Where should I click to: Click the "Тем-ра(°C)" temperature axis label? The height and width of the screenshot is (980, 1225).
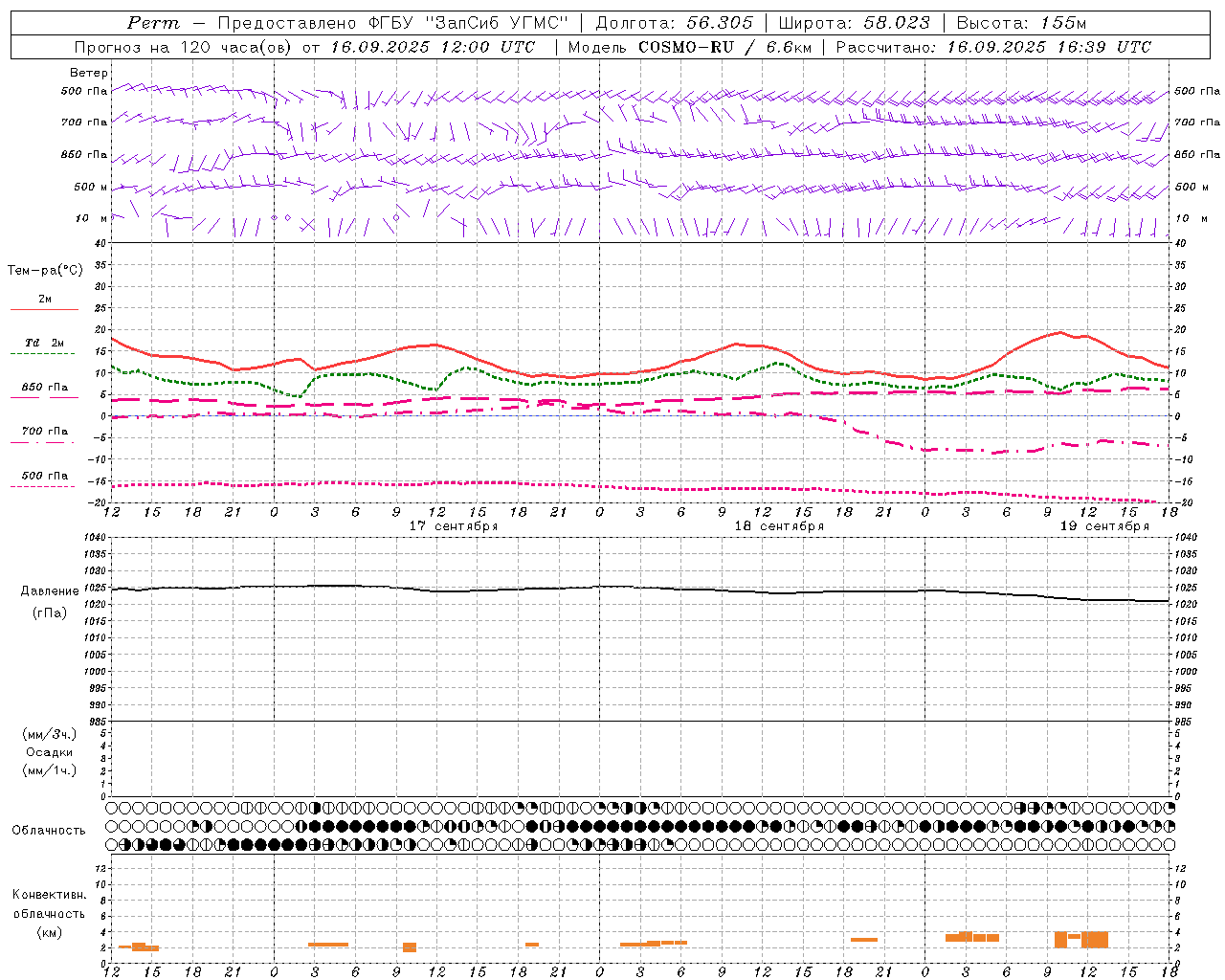(45, 271)
